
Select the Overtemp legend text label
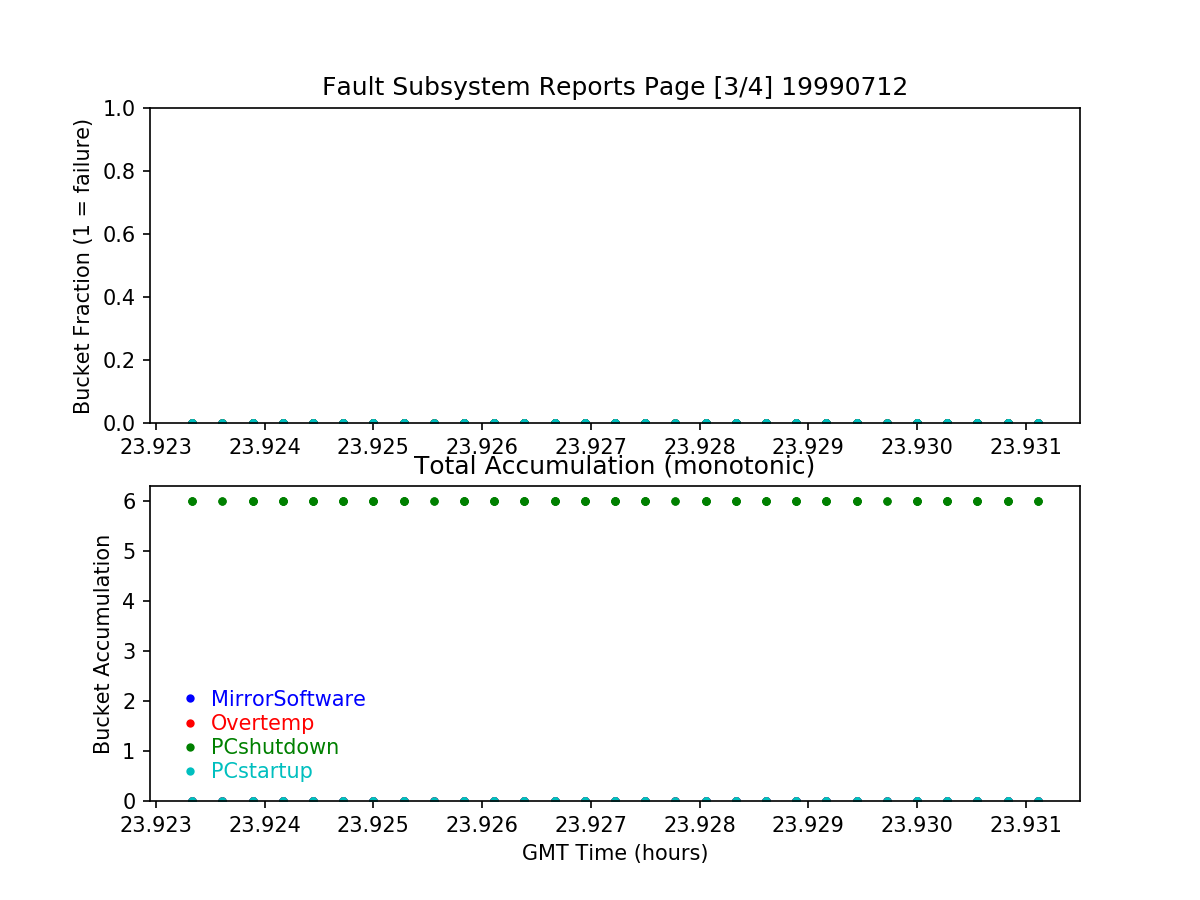(x=262, y=723)
